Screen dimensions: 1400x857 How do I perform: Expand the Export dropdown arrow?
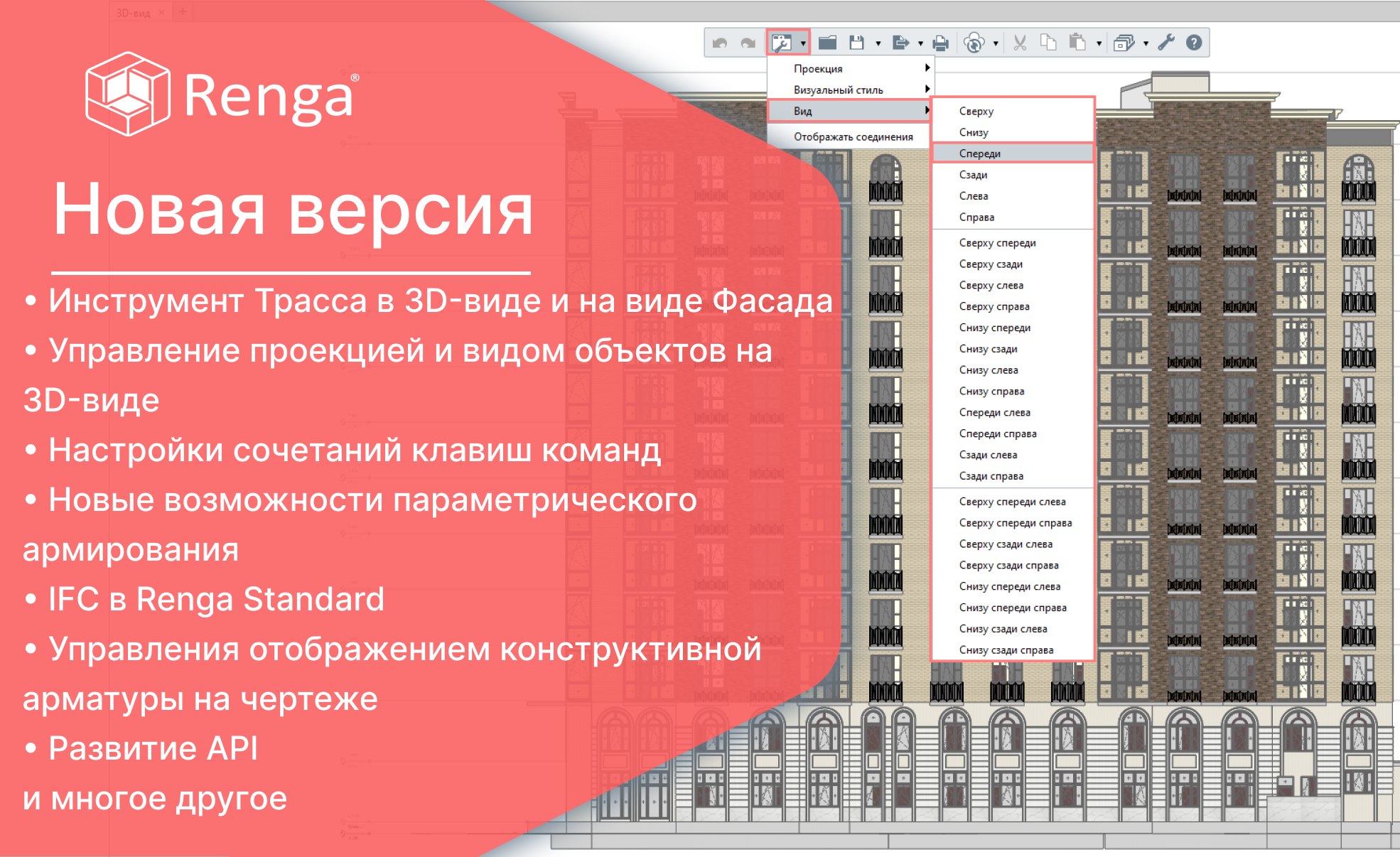pyautogui.click(x=920, y=44)
